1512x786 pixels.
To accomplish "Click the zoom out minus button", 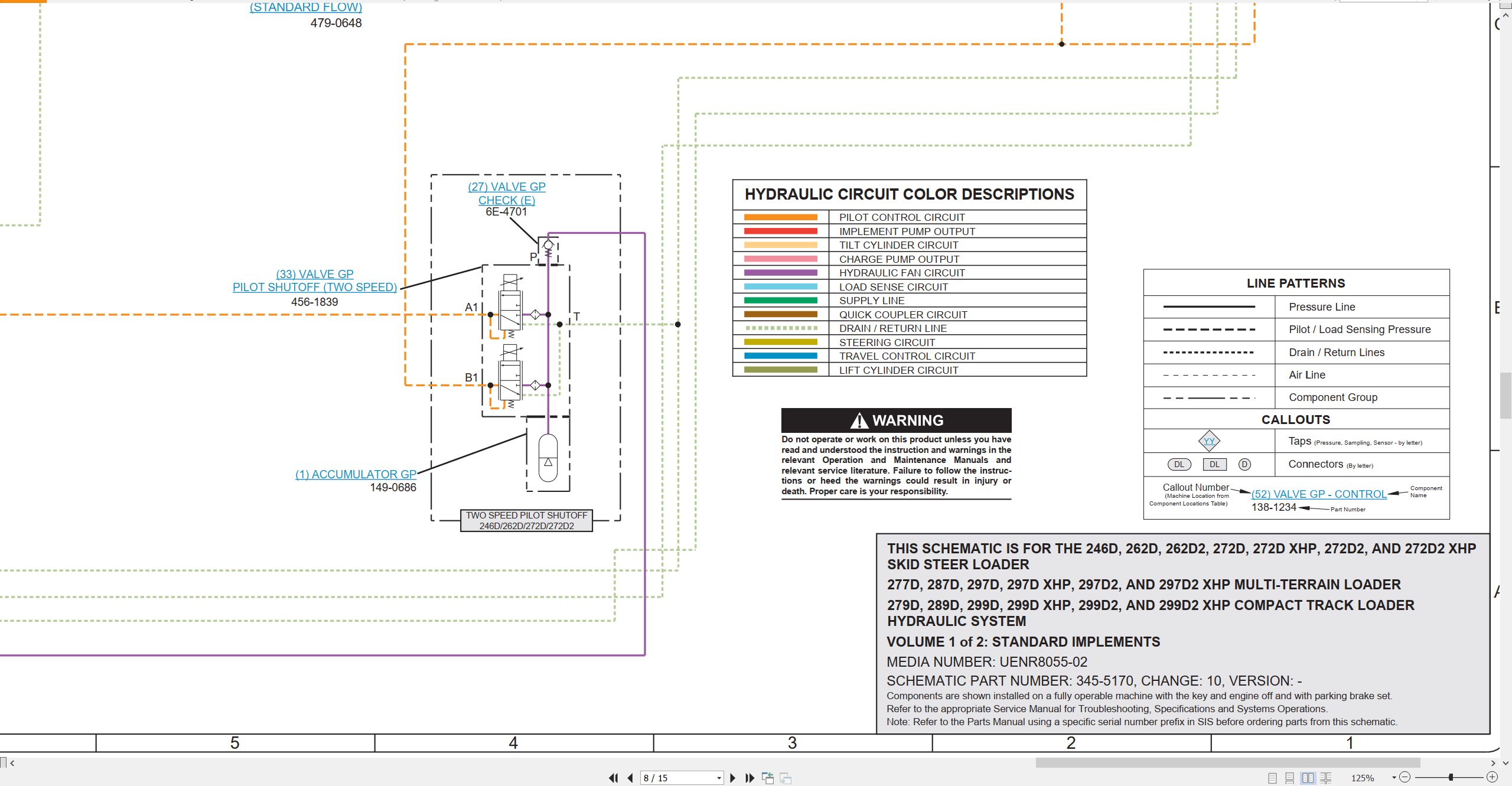I will pyautogui.click(x=1405, y=777).
